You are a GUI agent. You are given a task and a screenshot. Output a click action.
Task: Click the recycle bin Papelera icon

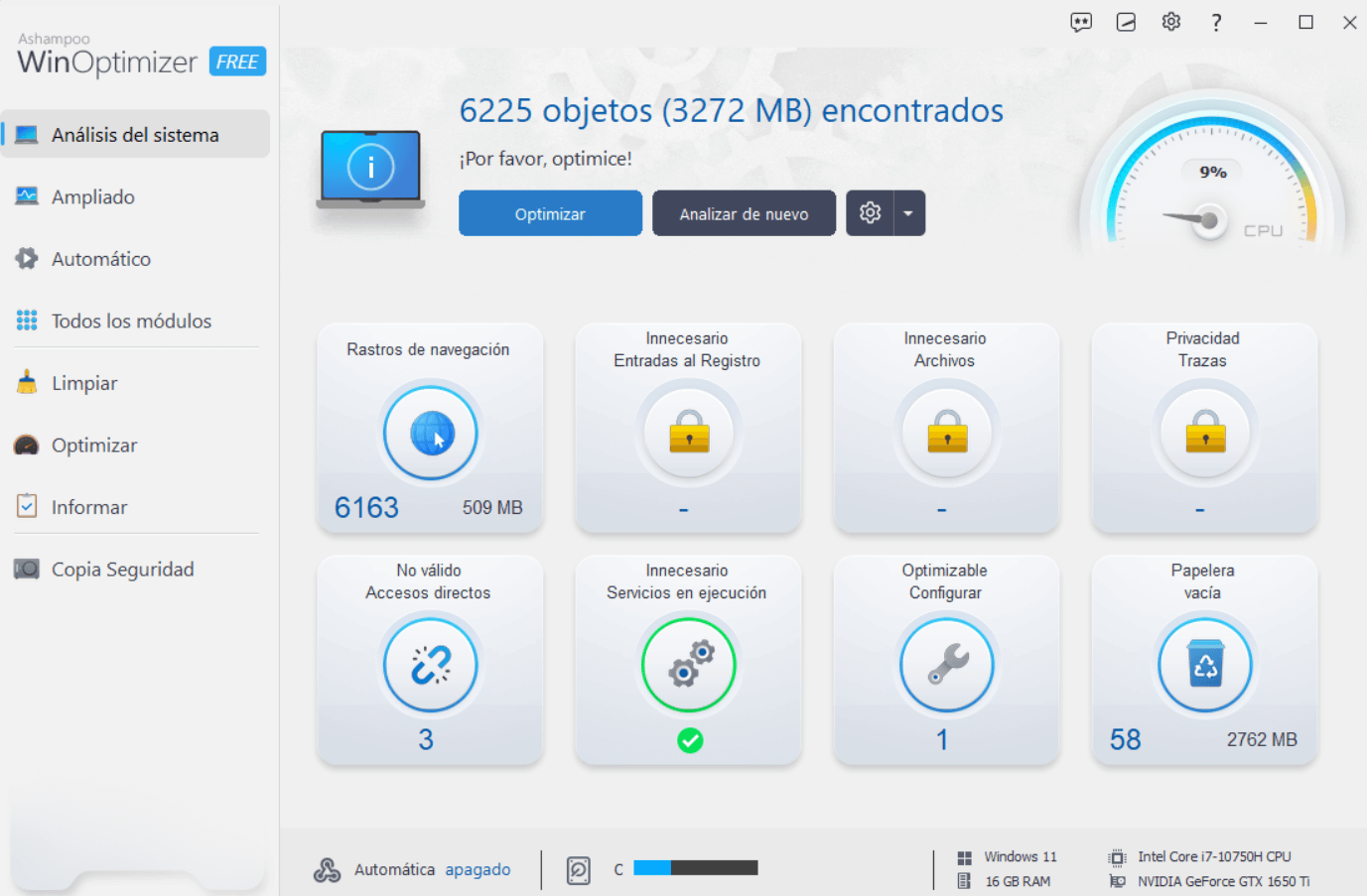click(1204, 665)
